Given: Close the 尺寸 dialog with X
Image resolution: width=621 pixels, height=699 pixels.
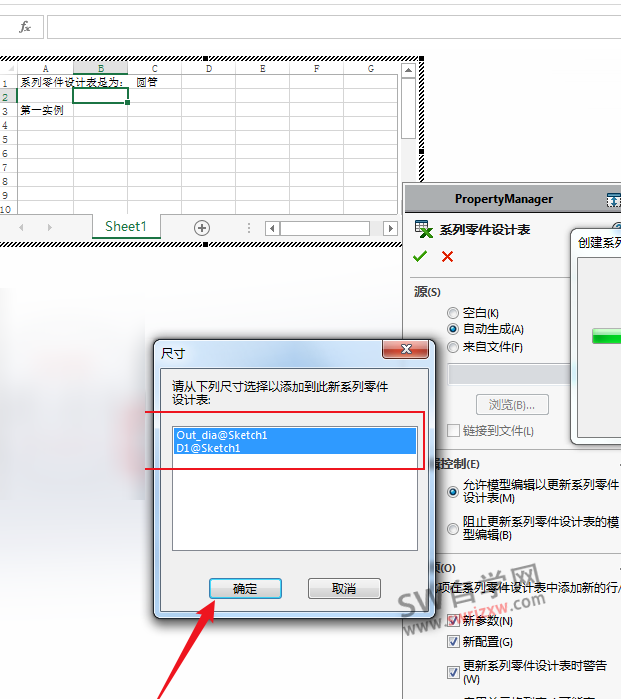Looking at the screenshot, I should [x=406, y=349].
